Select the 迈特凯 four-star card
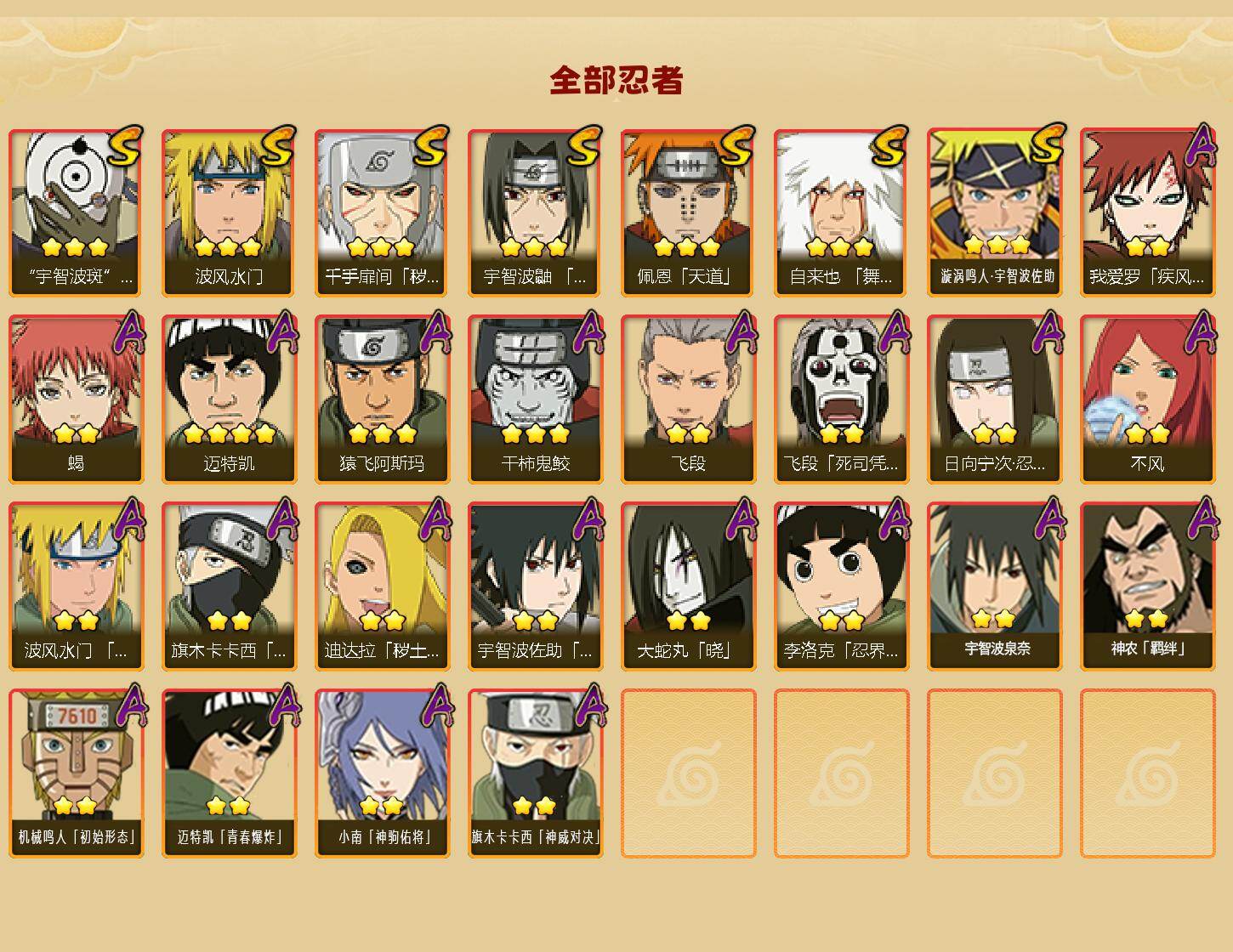The image size is (1233, 952). pos(229,399)
